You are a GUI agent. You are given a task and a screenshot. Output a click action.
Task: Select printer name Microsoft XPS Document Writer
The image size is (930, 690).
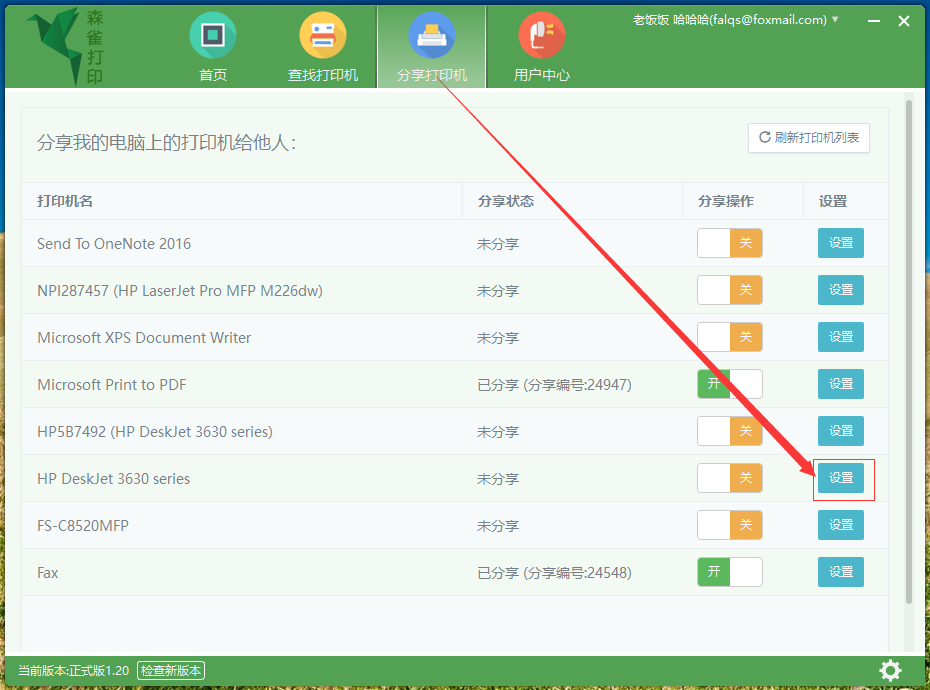coord(144,338)
